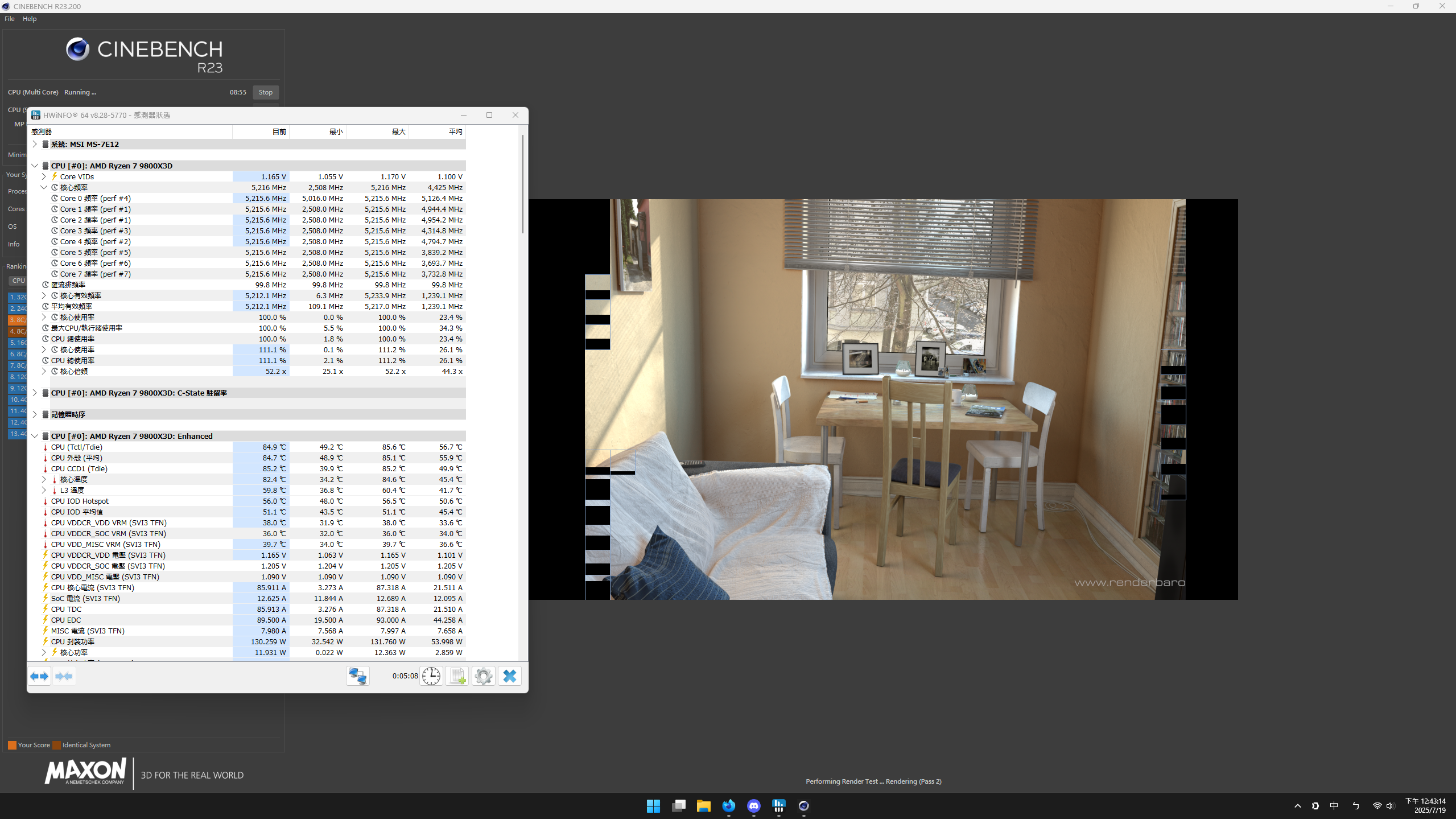Open the File menu in Cinebench
1456x819 pixels.
[10, 19]
